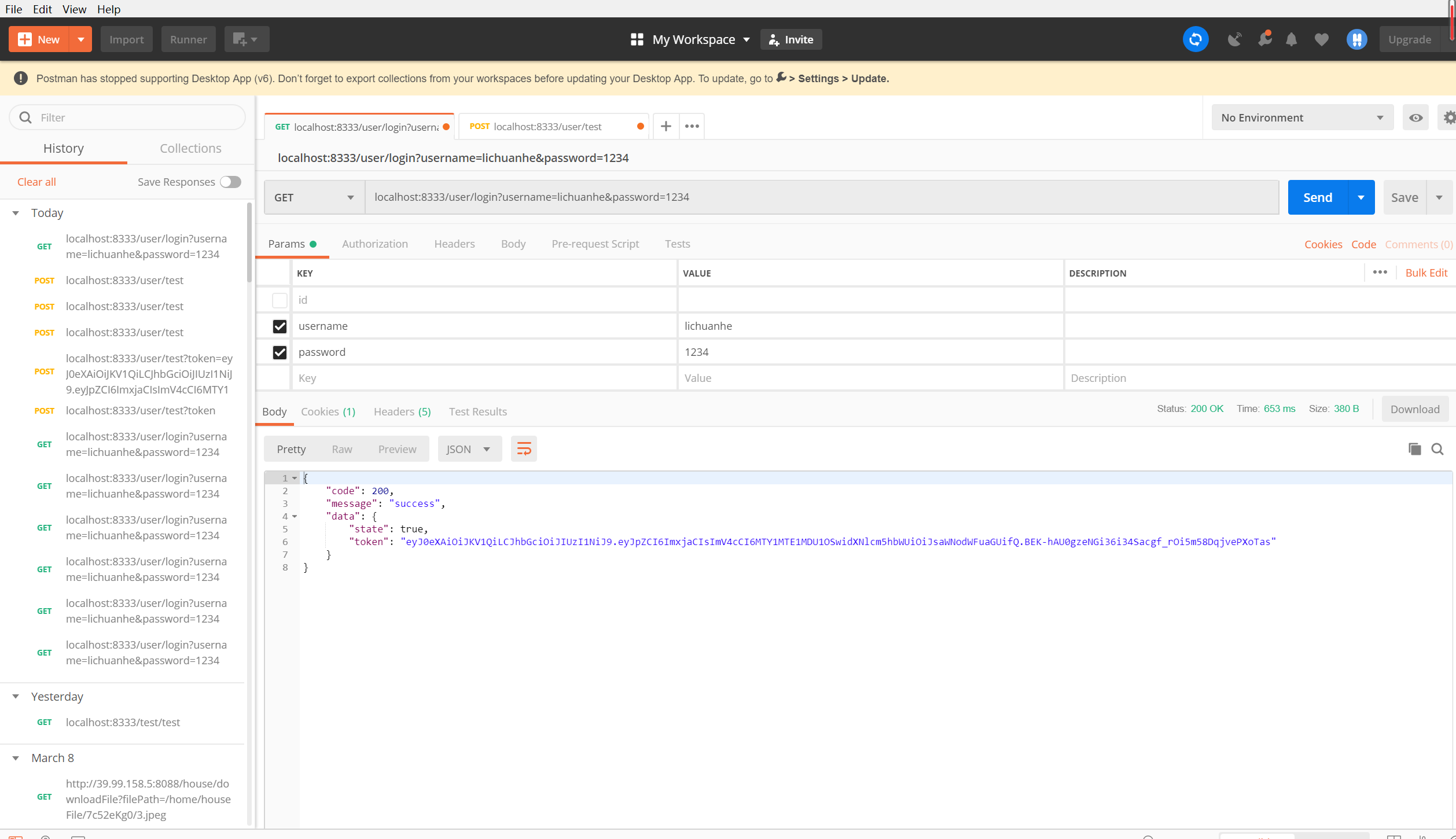Open the Edit menu
The image size is (1456, 839).
pyautogui.click(x=42, y=9)
